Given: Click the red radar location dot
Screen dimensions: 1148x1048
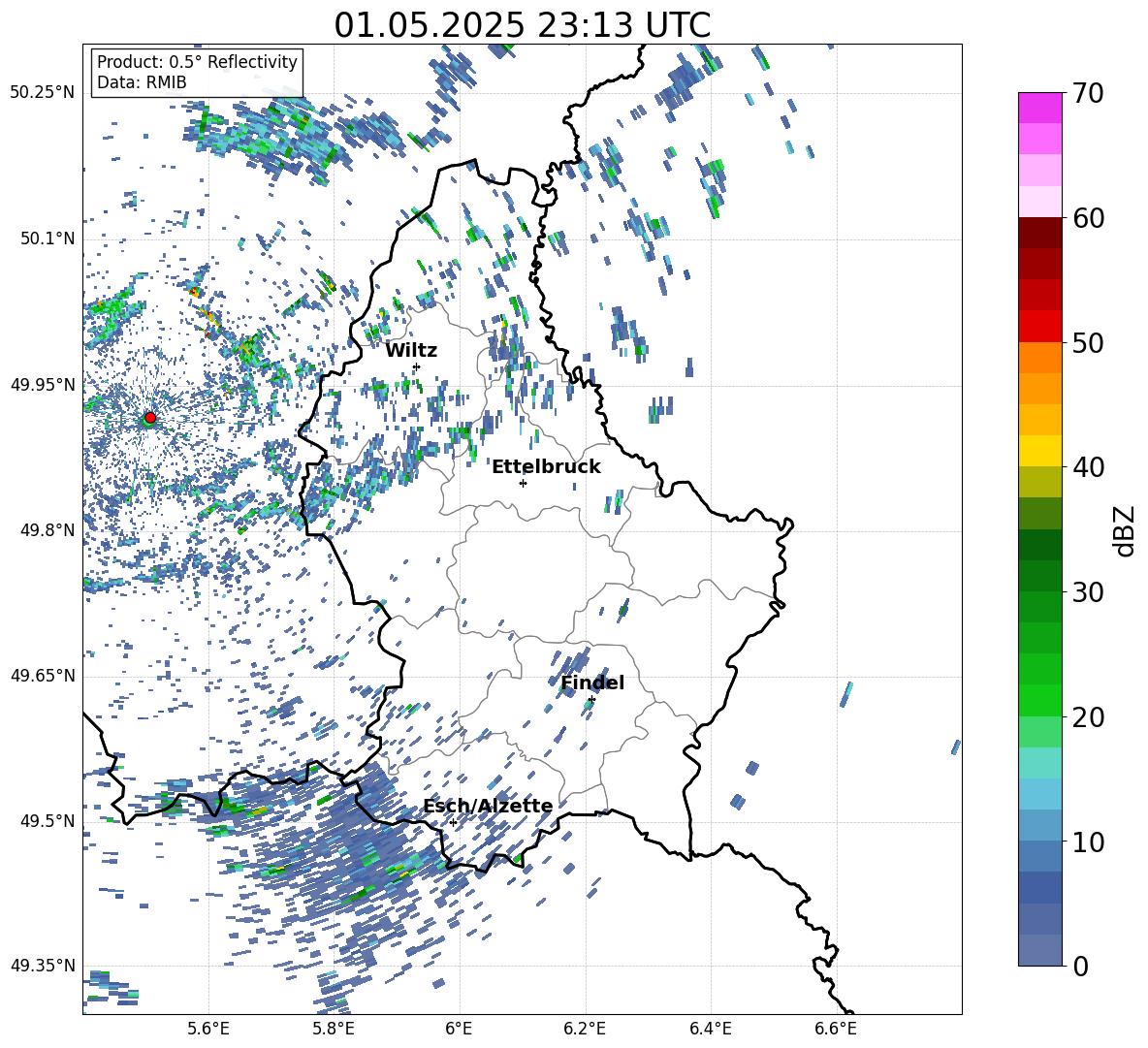Looking at the screenshot, I should (x=150, y=418).
